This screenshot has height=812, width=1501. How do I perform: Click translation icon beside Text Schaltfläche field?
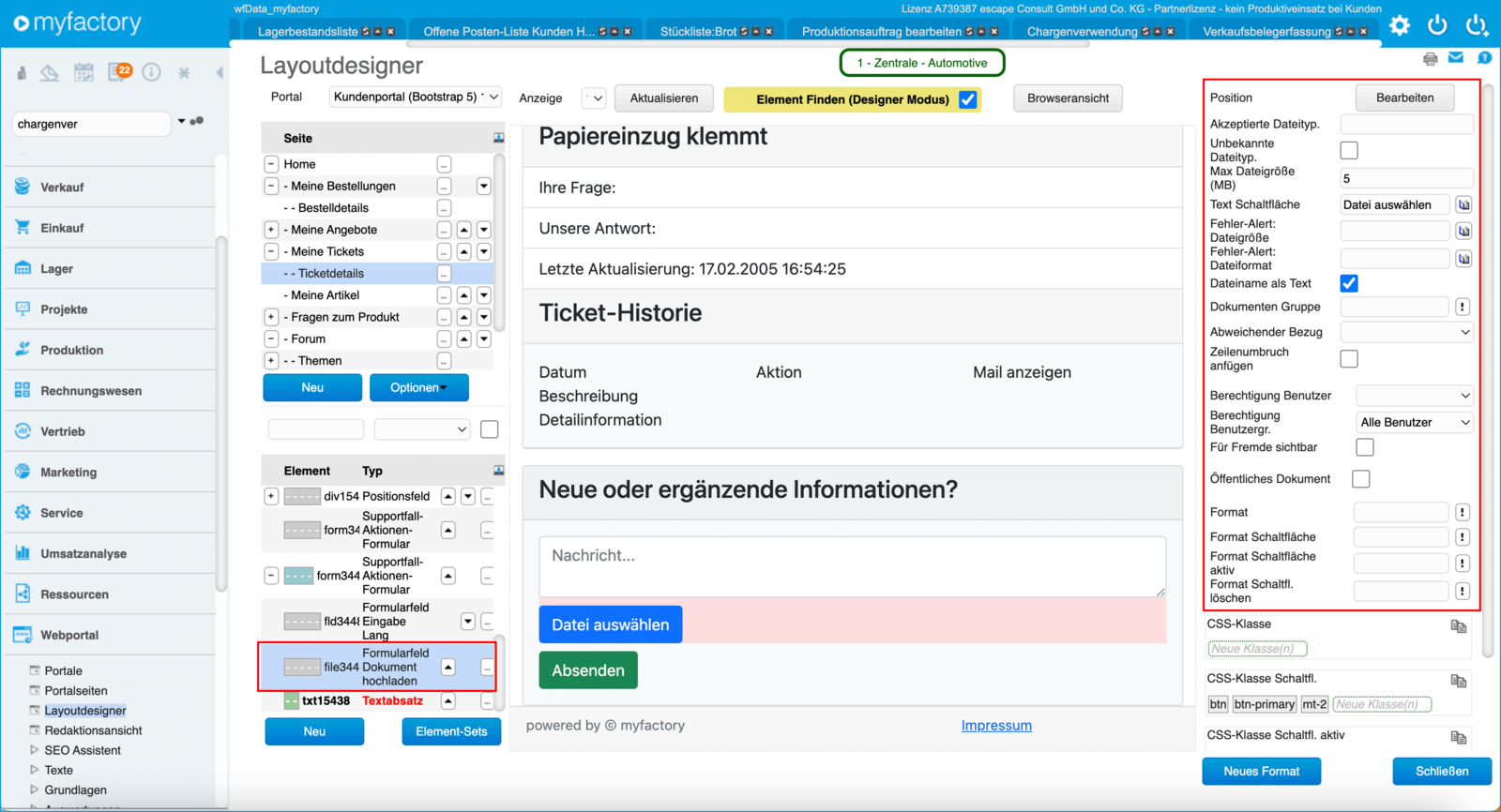tap(1463, 204)
